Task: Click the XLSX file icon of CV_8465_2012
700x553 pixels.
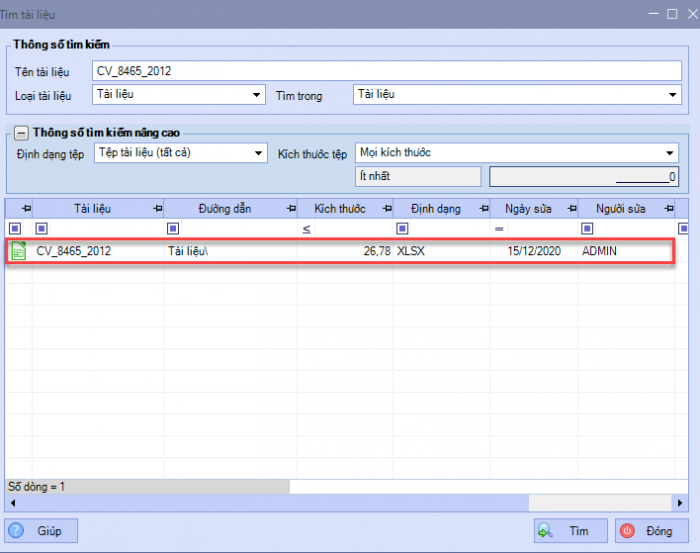Action: (x=18, y=251)
